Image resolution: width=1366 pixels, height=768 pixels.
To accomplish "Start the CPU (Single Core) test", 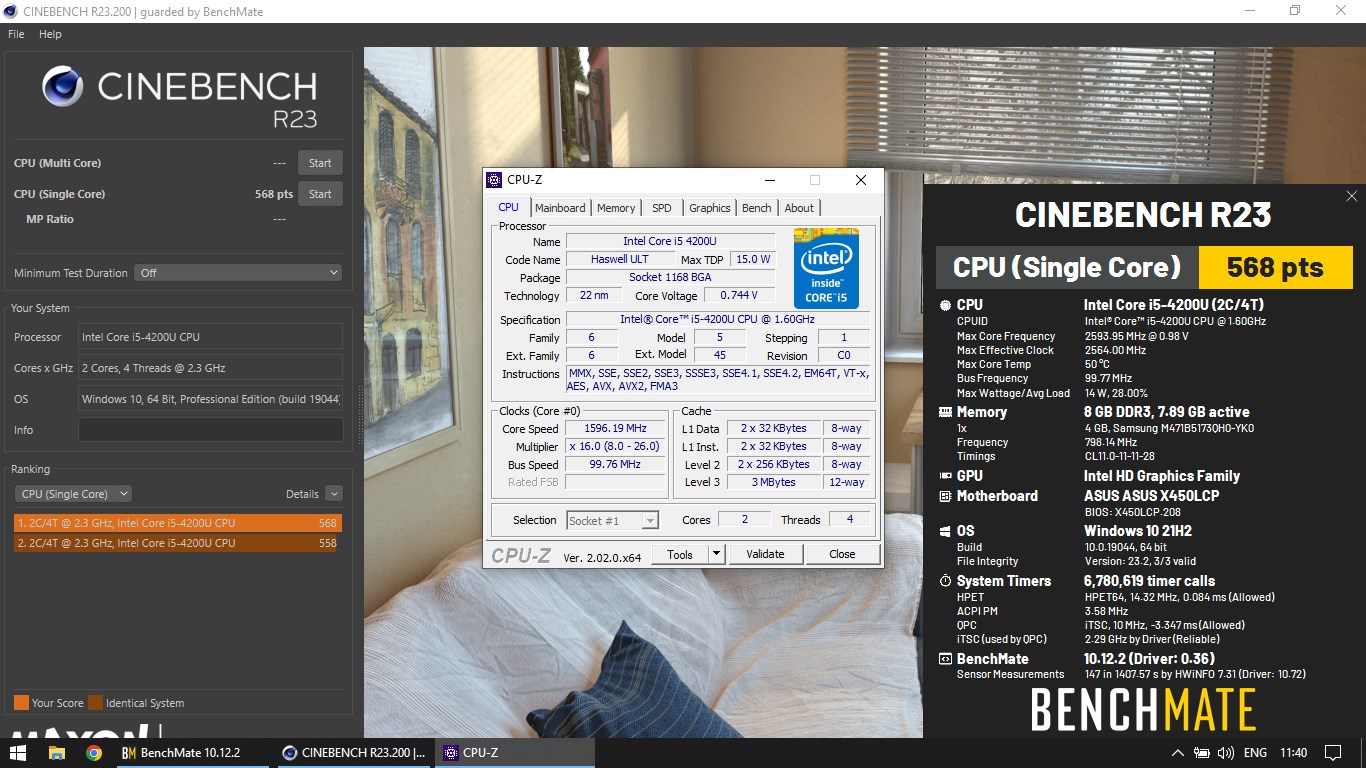I will click(320, 194).
